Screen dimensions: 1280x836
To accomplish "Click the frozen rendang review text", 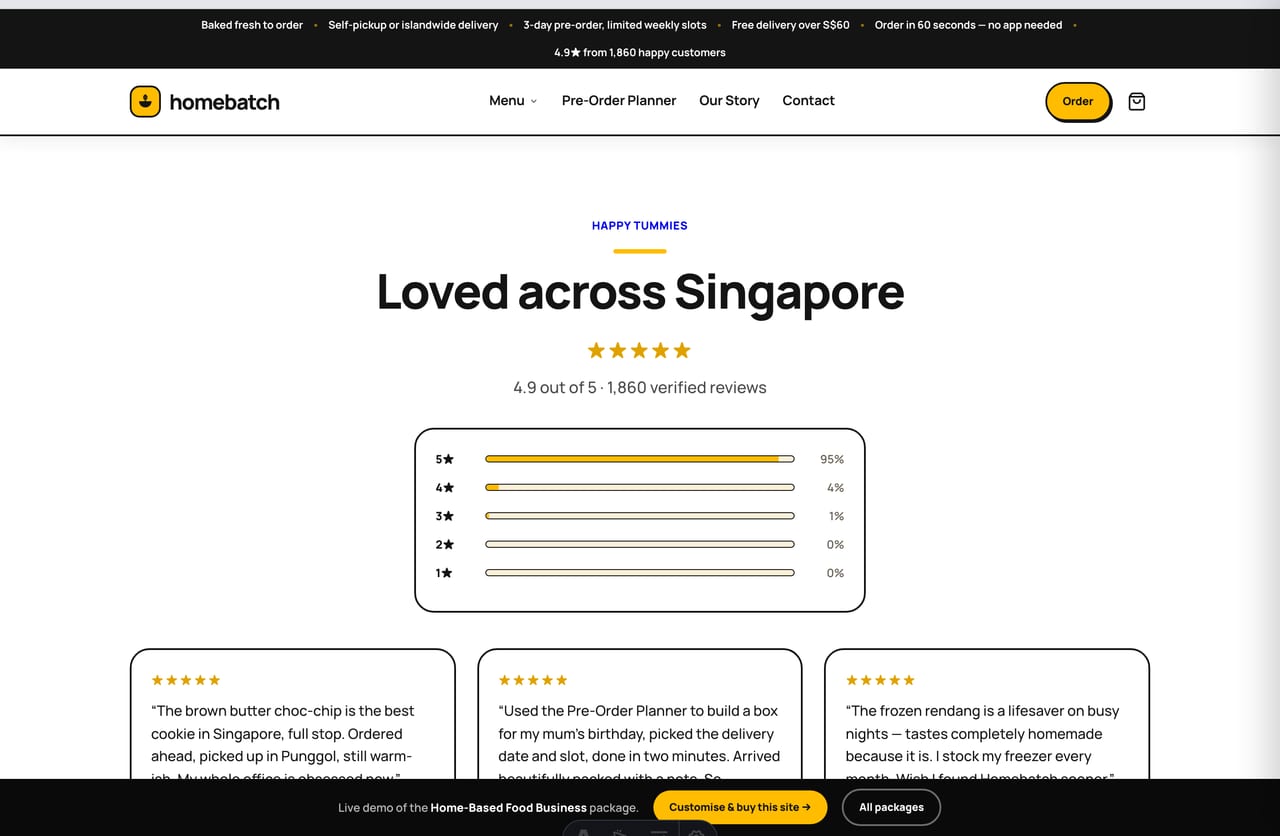I will tap(983, 744).
